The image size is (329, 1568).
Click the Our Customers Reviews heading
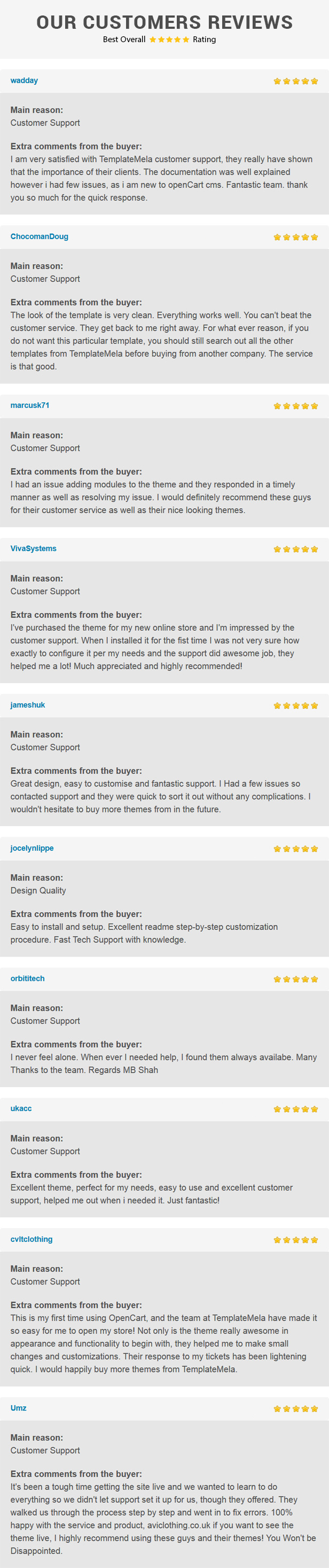[x=164, y=22]
